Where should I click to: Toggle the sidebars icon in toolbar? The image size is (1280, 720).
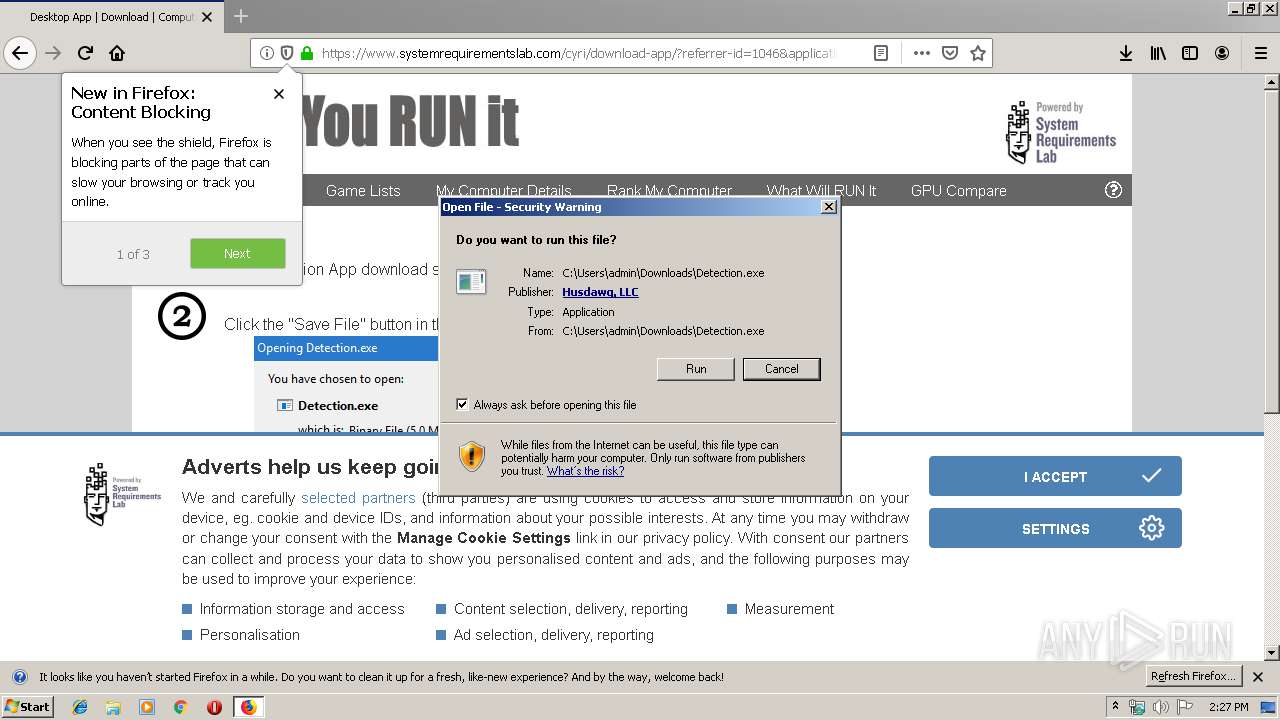pyautogui.click(x=1190, y=53)
